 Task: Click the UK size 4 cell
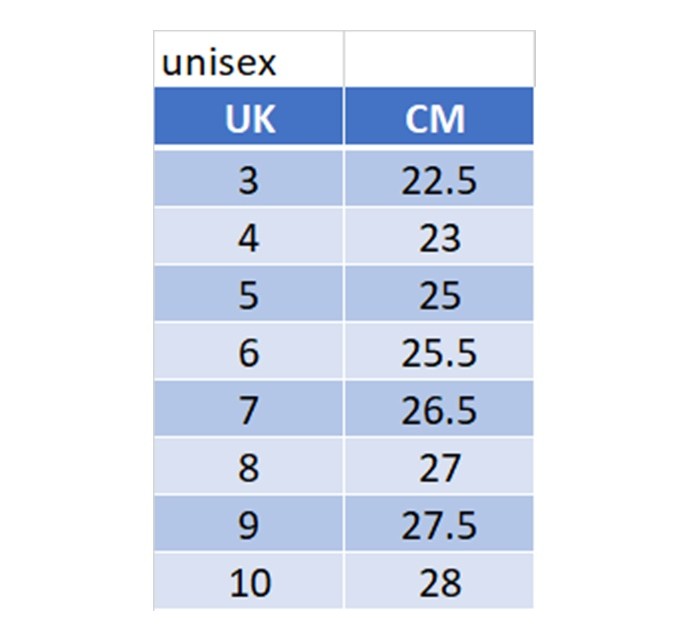(x=248, y=238)
